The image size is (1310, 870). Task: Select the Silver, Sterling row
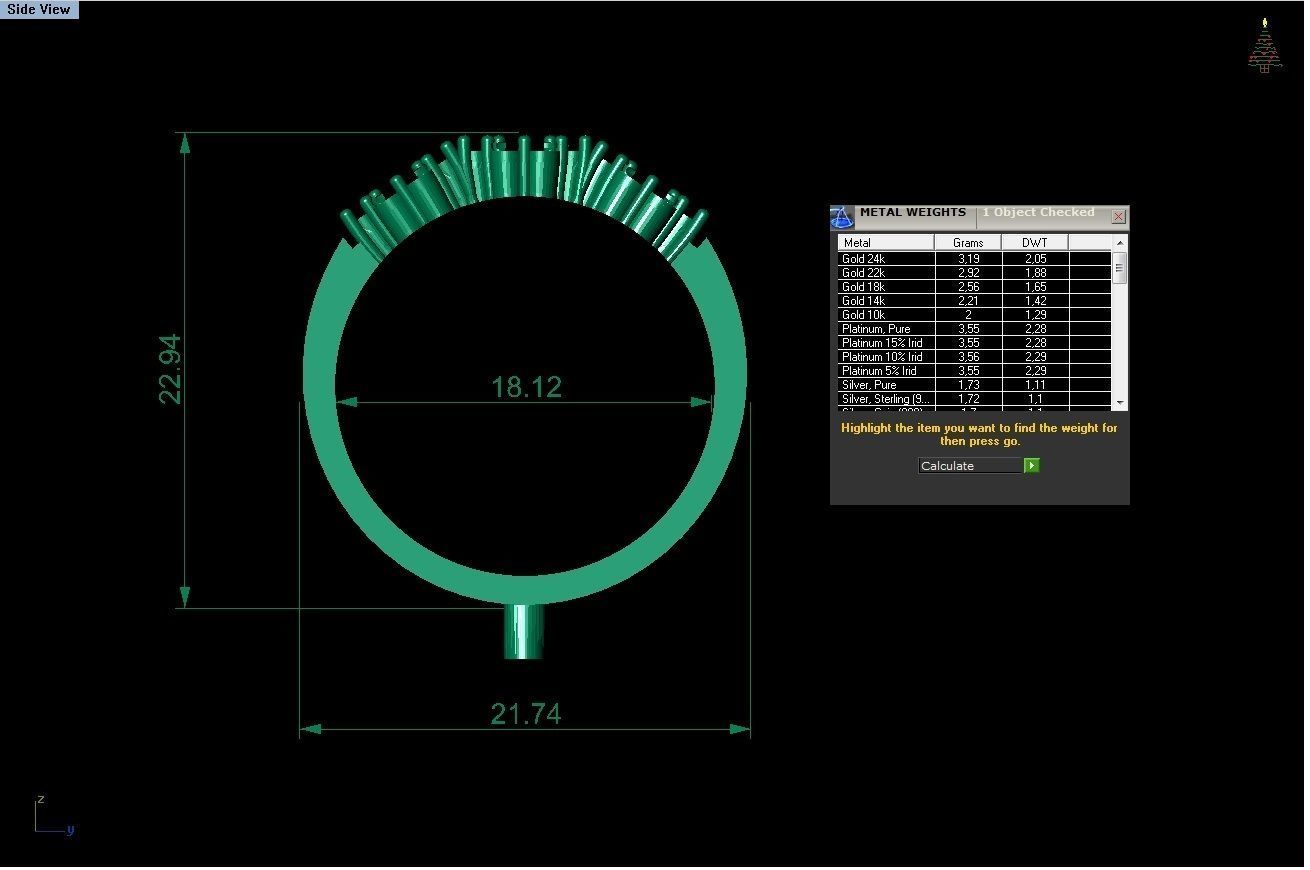tap(975, 399)
